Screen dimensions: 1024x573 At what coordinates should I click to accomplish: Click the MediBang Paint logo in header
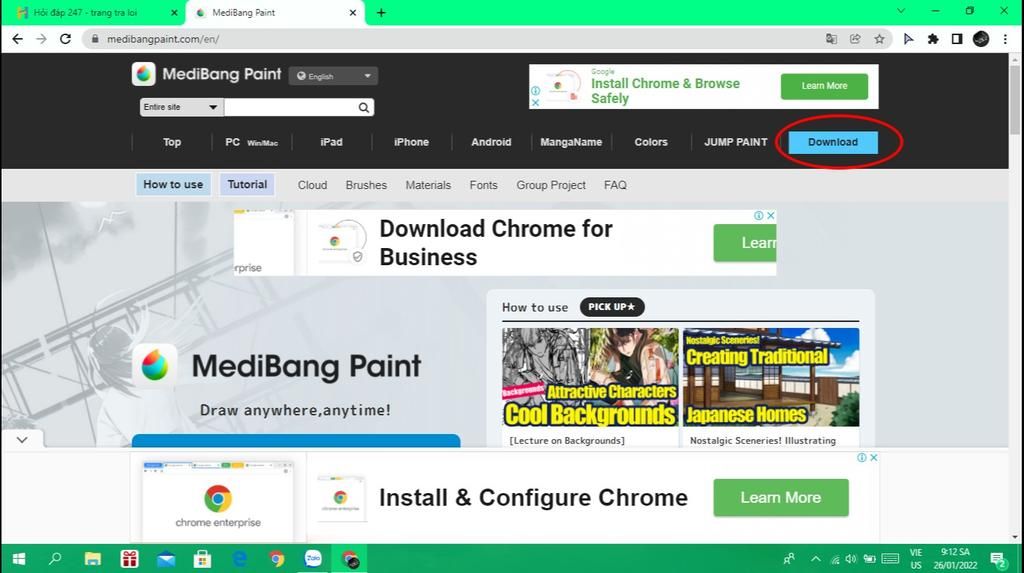(x=206, y=74)
